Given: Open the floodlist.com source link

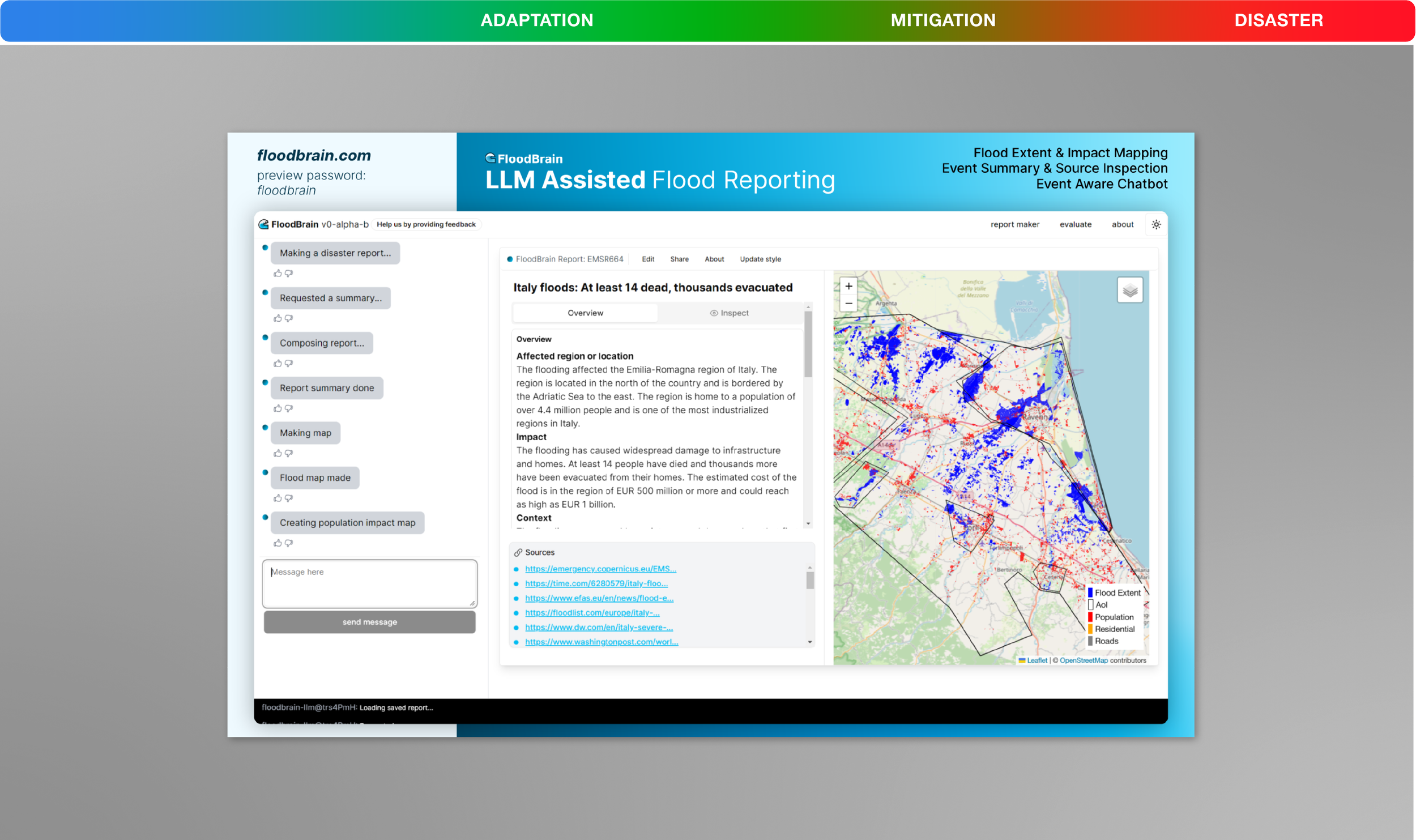Looking at the screenshot, I should click(592, 613).
